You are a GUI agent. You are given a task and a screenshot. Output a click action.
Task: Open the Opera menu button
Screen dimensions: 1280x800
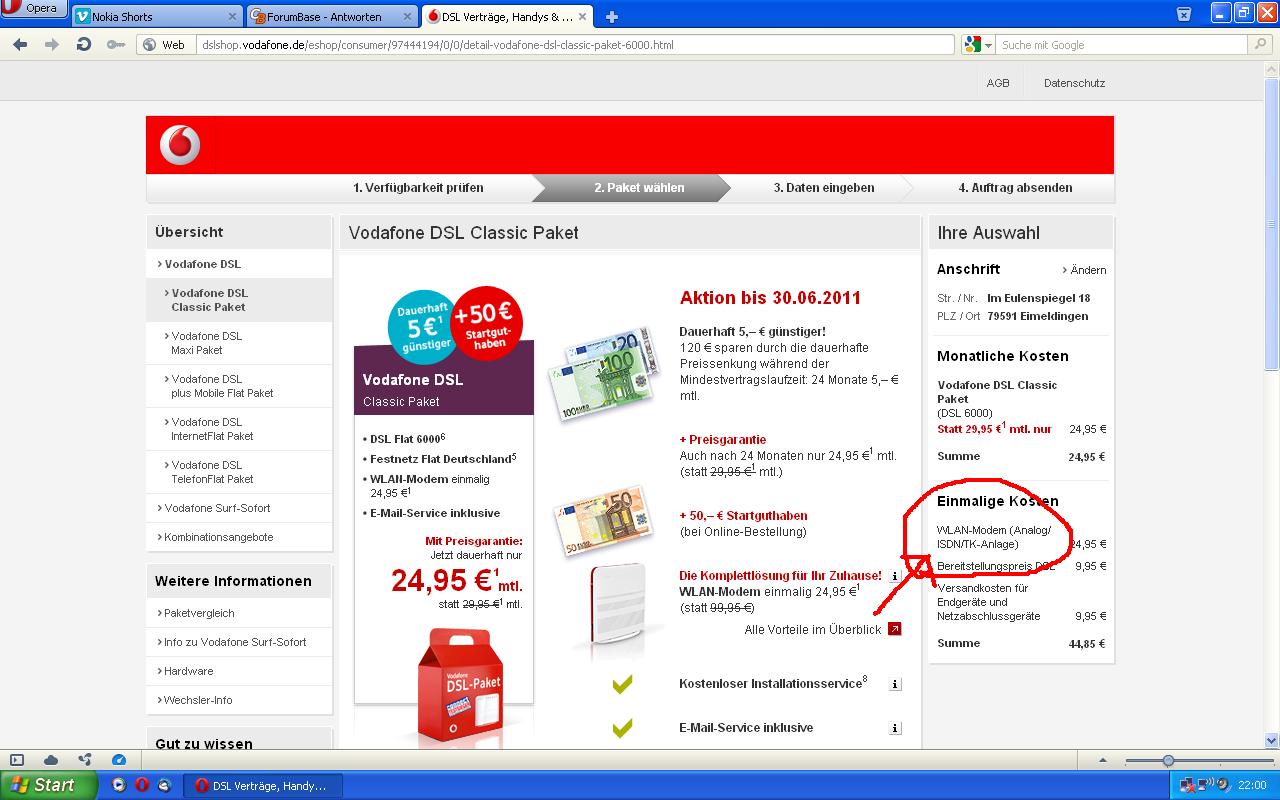point(34,9)
